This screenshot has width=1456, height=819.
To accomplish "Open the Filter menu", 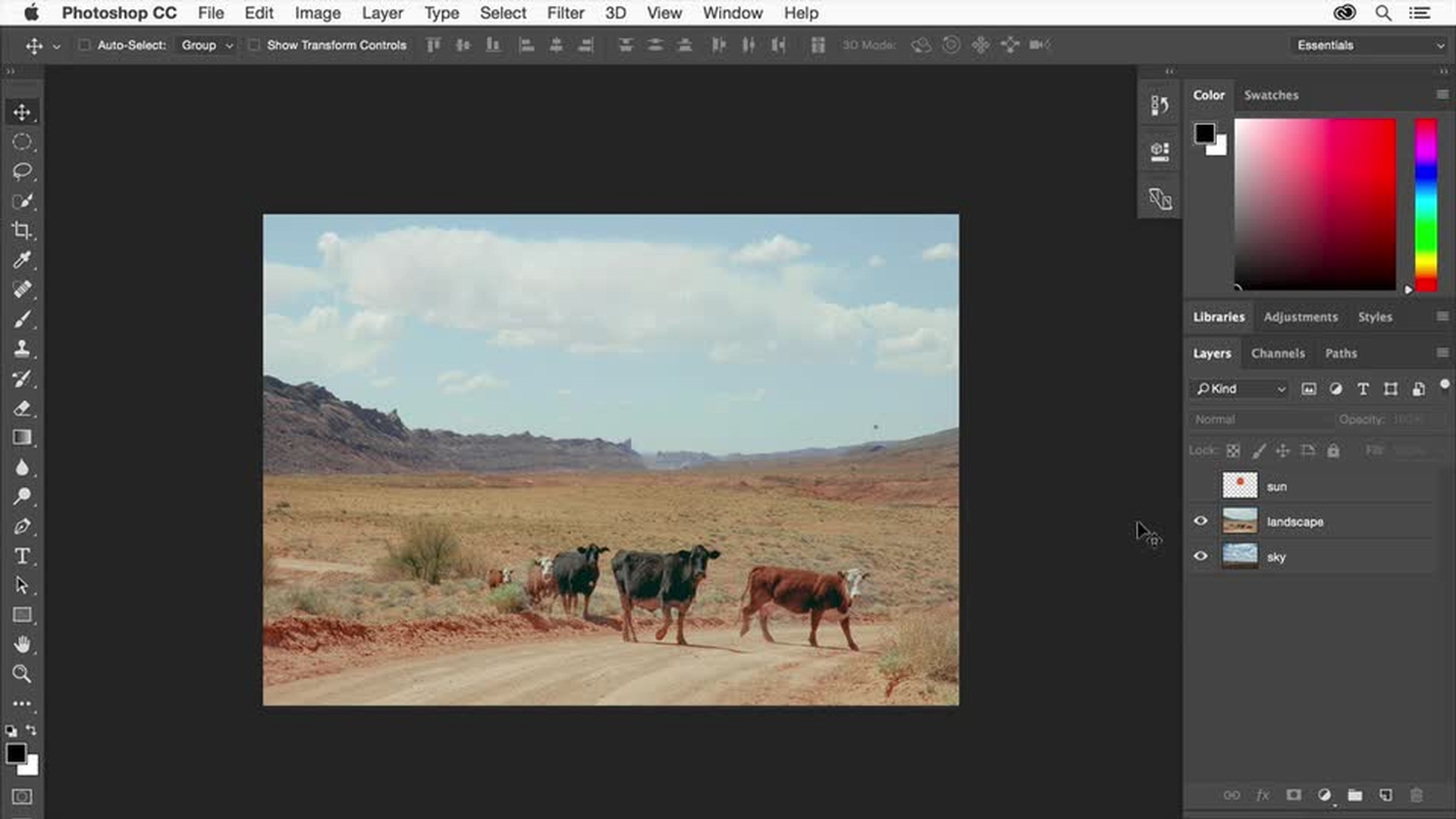I will tap(565, 13).
